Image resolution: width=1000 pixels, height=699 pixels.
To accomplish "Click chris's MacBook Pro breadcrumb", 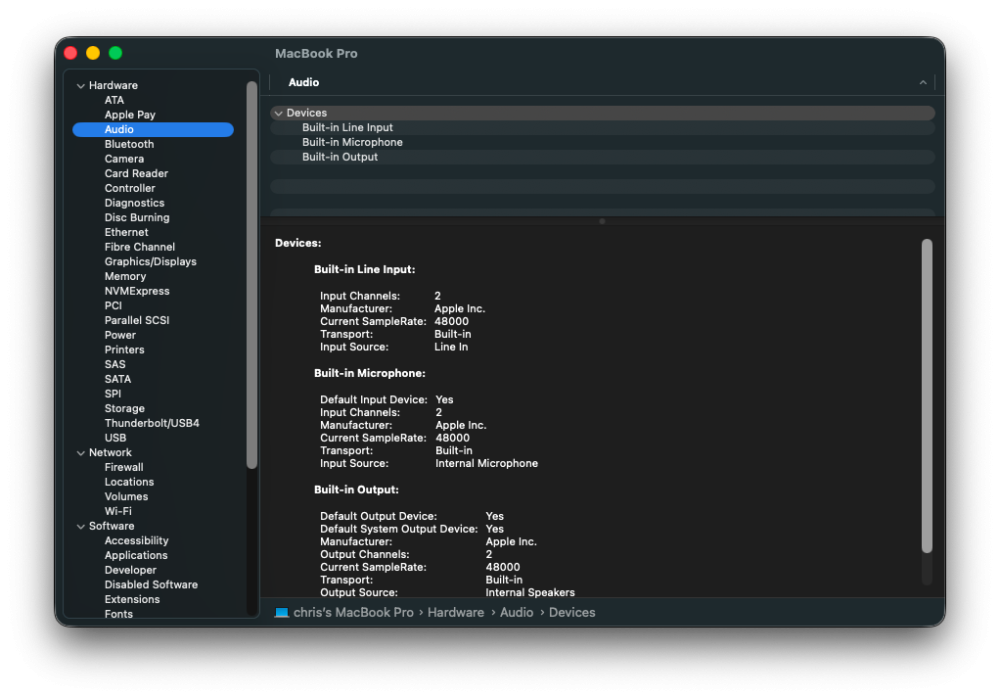I will [x=353, y=612].
